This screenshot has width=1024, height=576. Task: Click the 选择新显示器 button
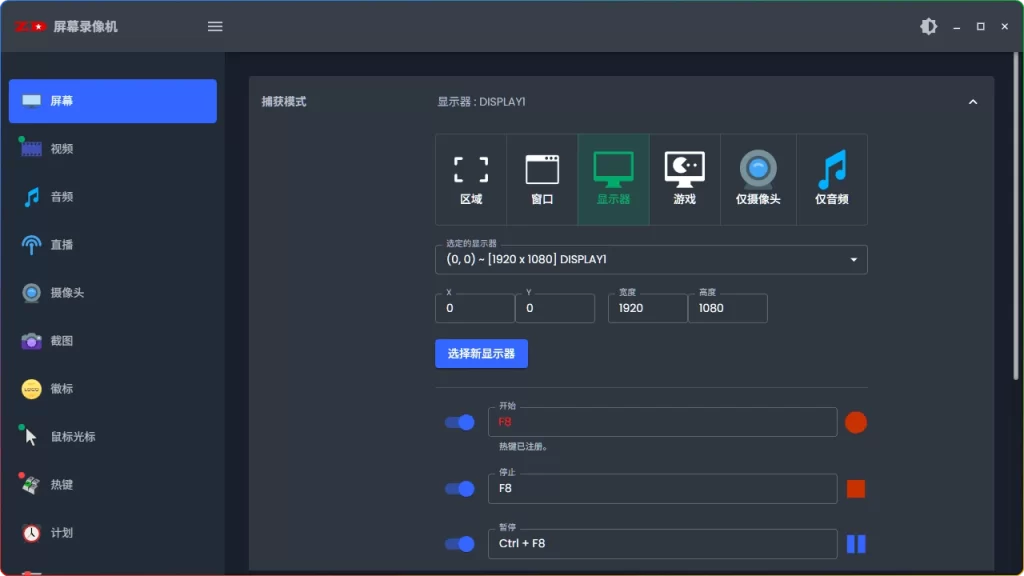481,353
